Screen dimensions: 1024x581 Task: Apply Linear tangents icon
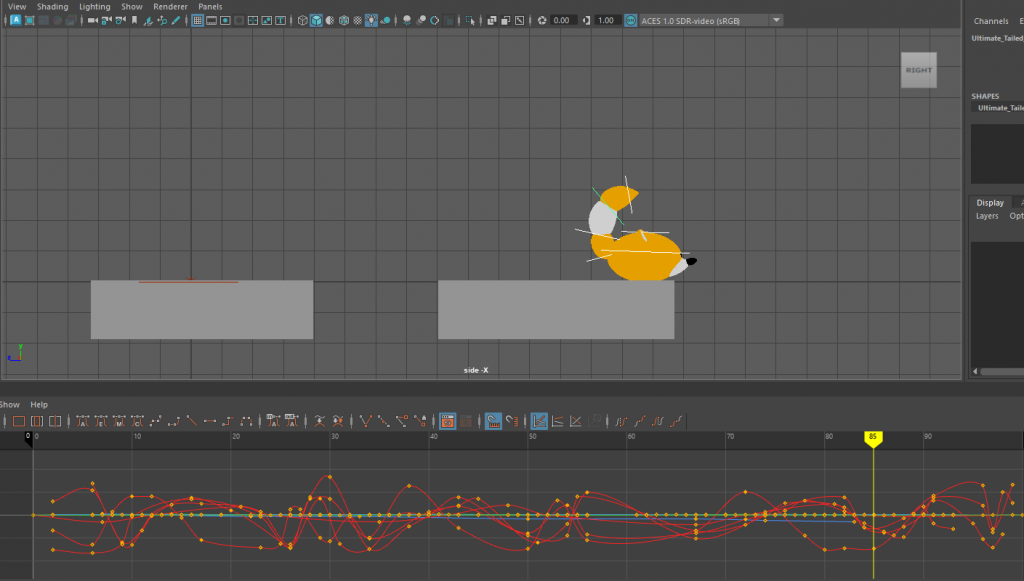(191, 421)
